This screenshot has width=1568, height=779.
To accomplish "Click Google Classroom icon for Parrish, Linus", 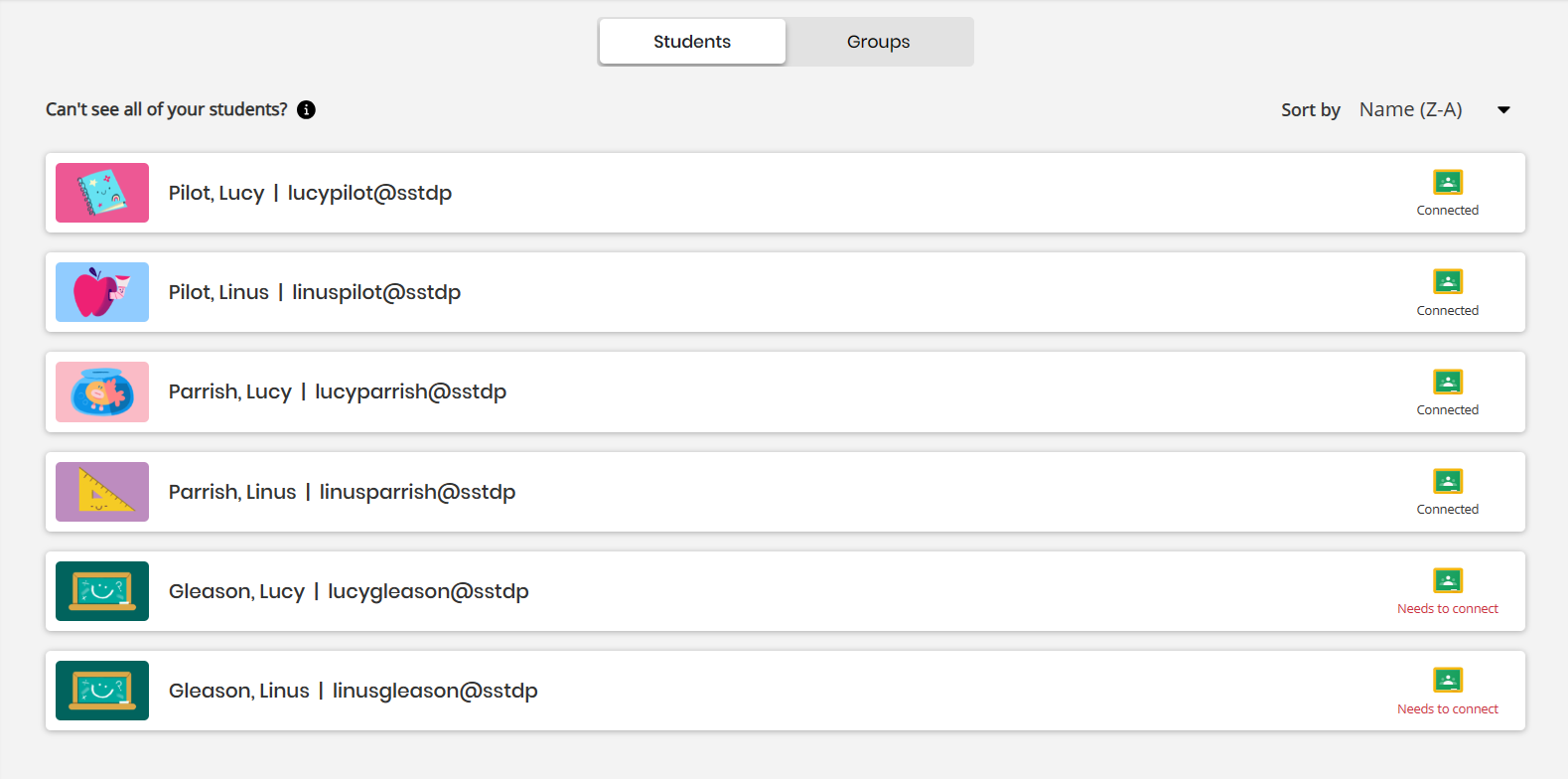I will 1448,481.
